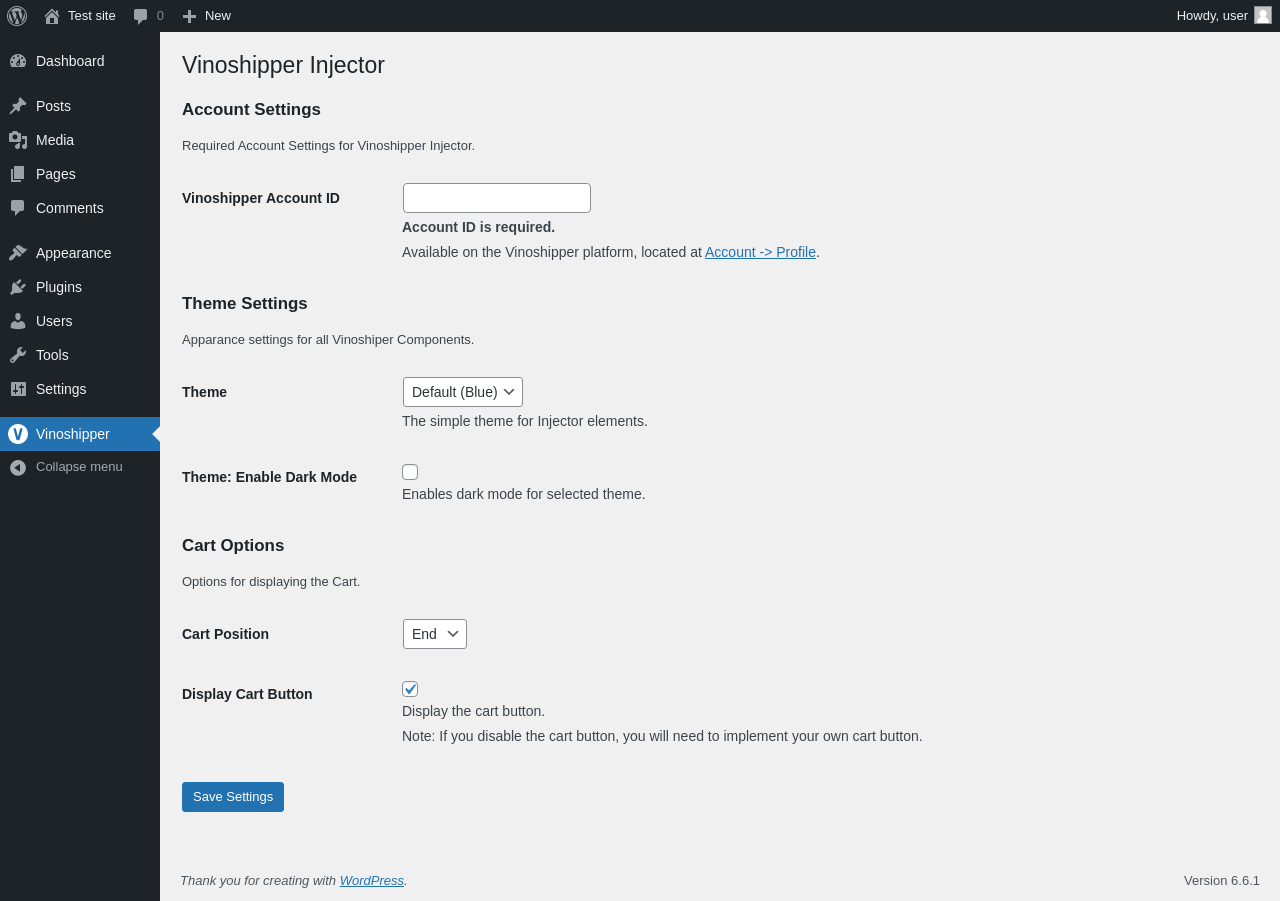Focus the Vinoshipper Account ID field

coord(497,198)
